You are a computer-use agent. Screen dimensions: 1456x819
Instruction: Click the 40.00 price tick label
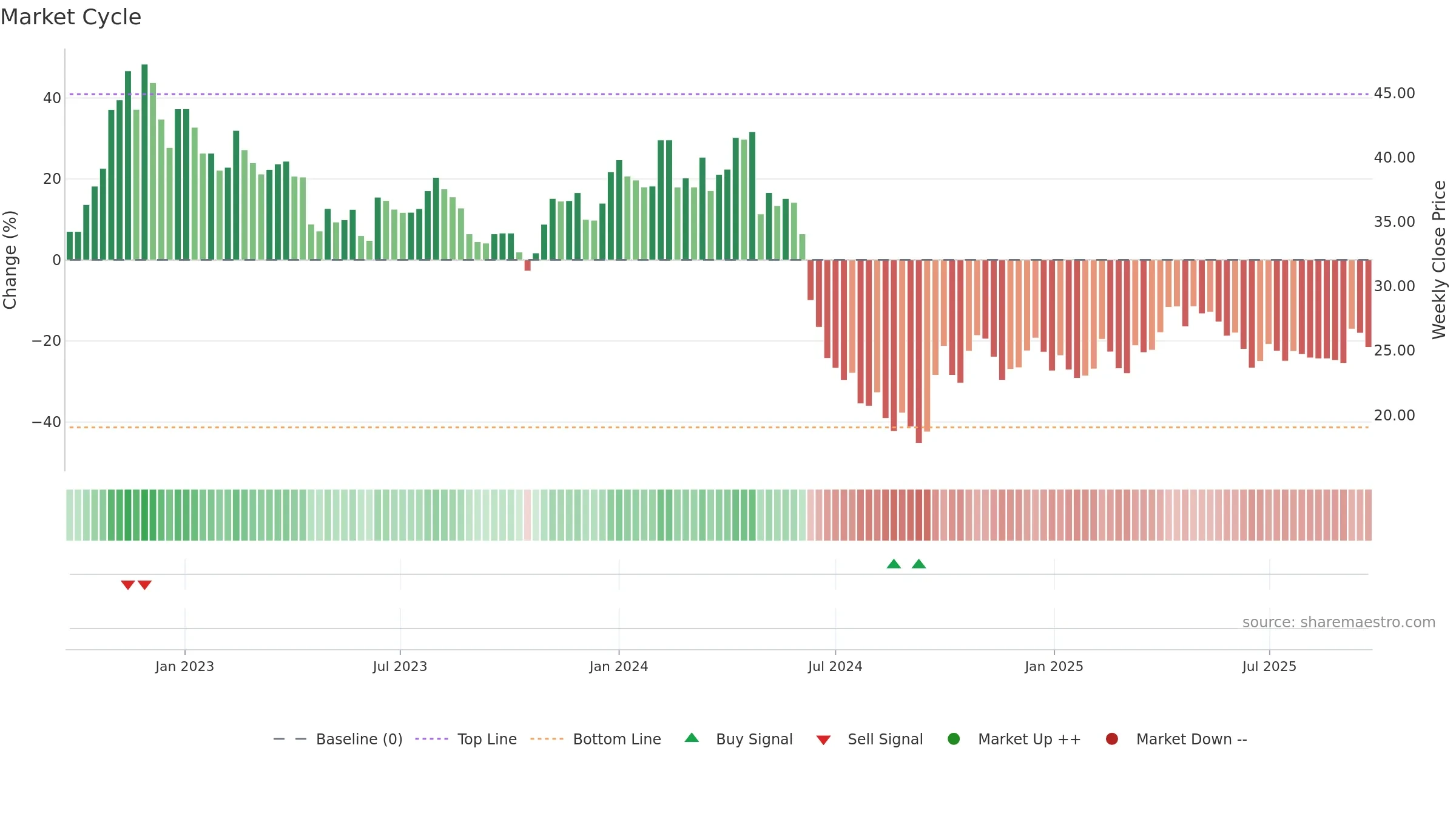(1394, 158)
